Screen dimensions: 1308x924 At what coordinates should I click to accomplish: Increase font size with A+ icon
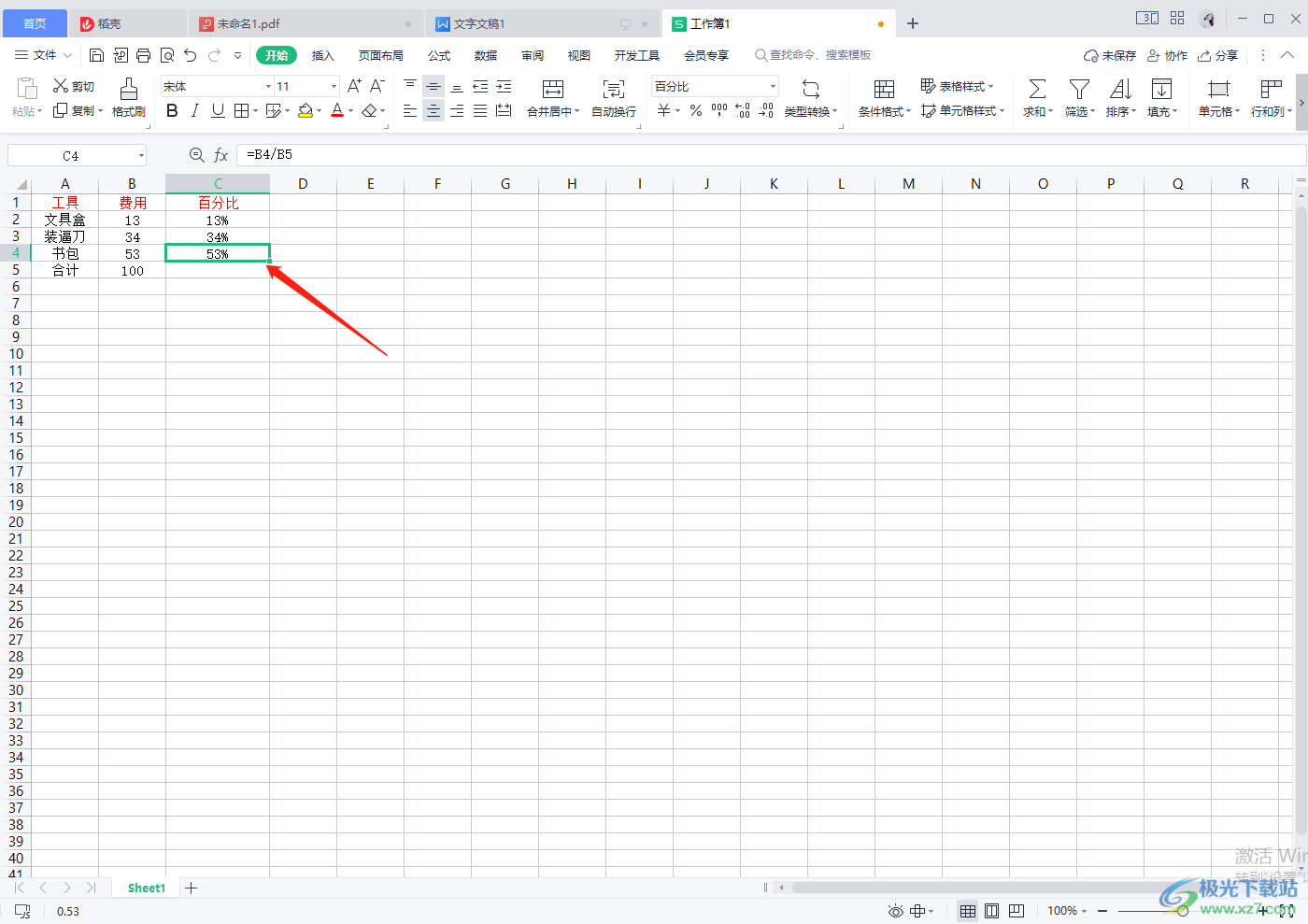click(x=354, y=86)
